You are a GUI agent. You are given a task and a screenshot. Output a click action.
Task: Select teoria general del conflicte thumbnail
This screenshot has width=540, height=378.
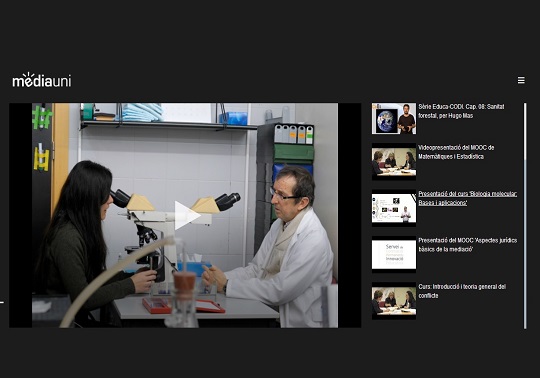point(394,301)
